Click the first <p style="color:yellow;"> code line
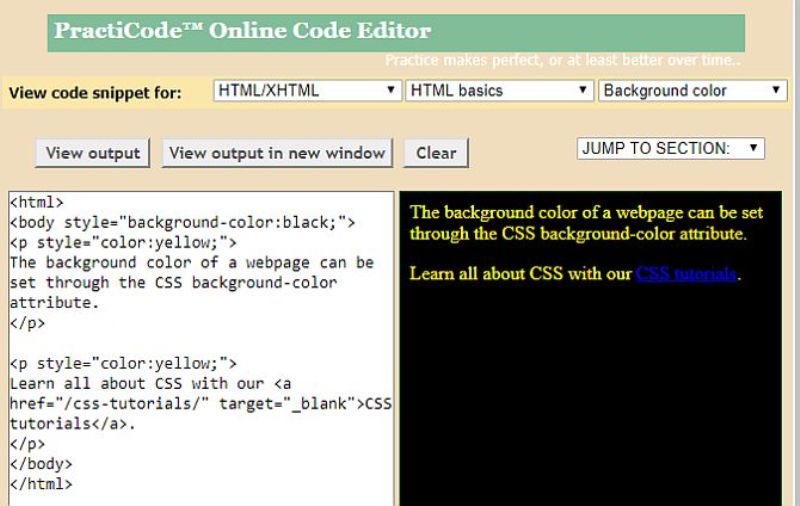Image resolution: width=800 pixels, height=506 pixels. coord(123,243)
